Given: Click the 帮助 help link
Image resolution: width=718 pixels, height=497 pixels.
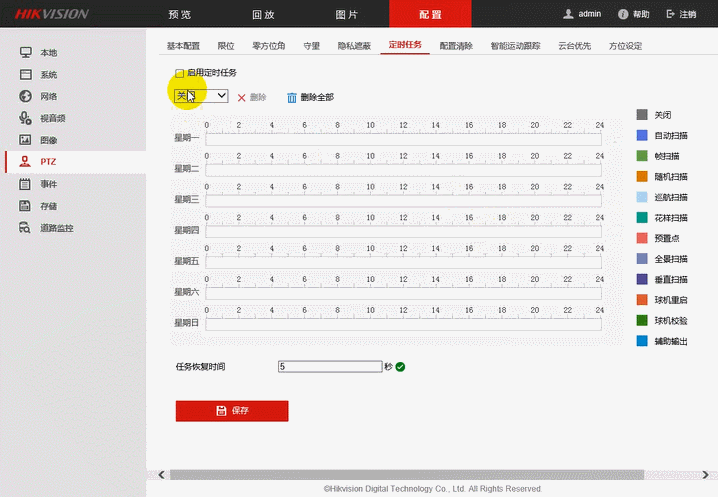Looking at the screenshot, I should 641,14.
